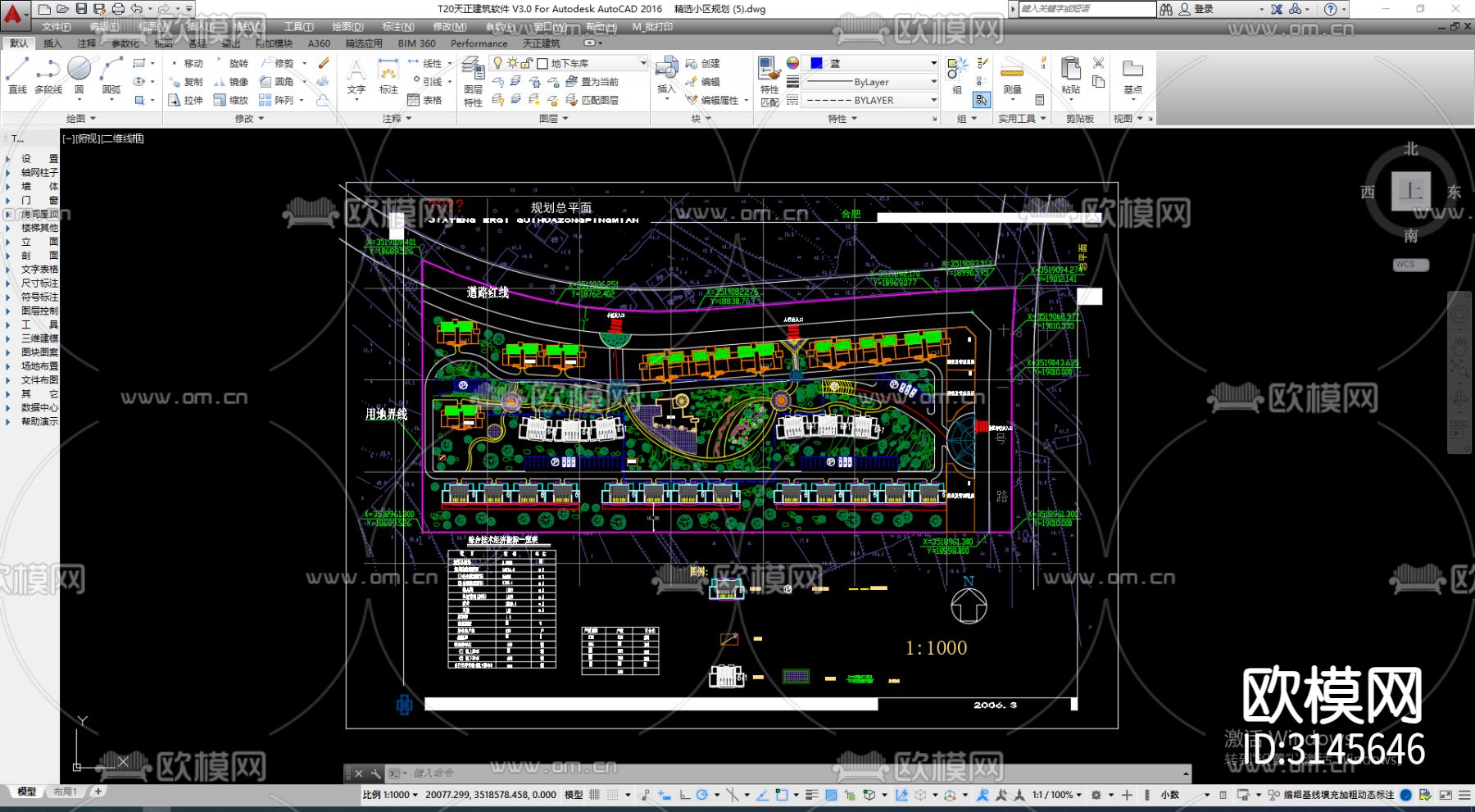Click the M_批打印 menu button
The width and height of the screenshot is (1475, 812).
(x=652, y=27)
